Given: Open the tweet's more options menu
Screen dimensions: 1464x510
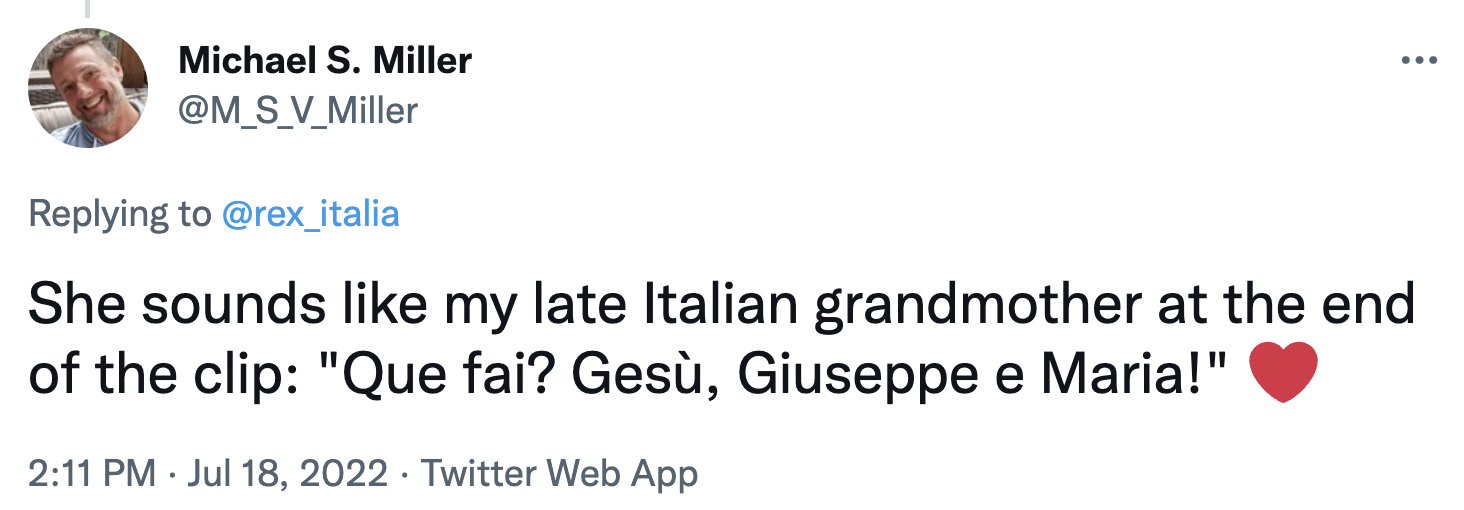Looking at the screenshot, I should coord(1418,61).
